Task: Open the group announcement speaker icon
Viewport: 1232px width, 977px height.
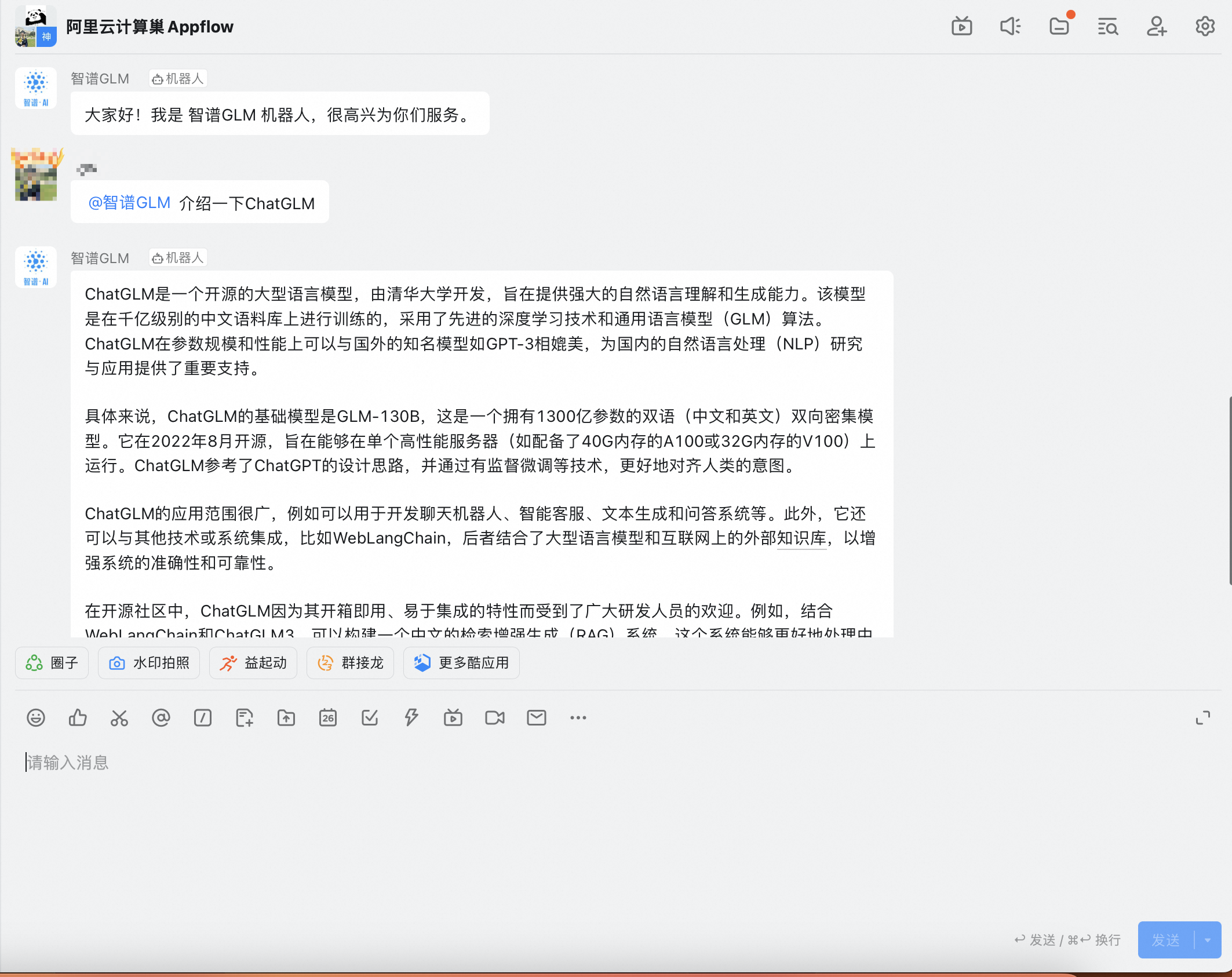Action: pyautogui.click(x=1010, y=27)
